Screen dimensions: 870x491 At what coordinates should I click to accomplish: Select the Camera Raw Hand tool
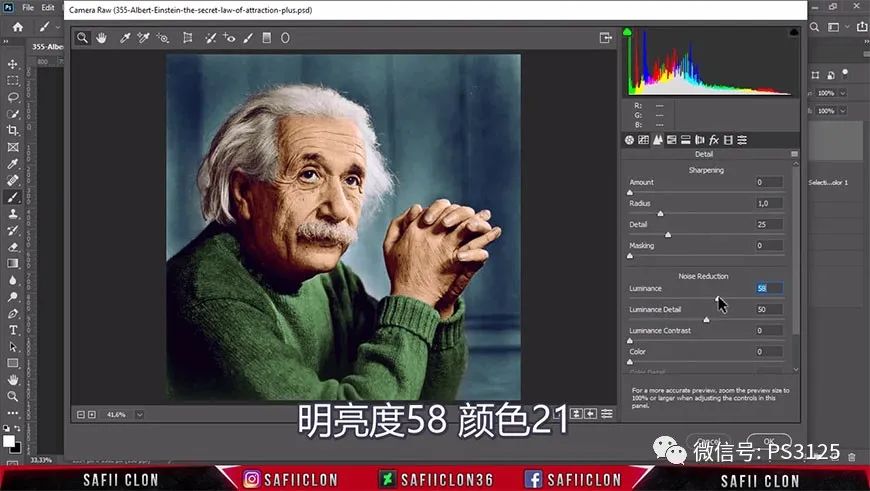click(x=101, y=38)
